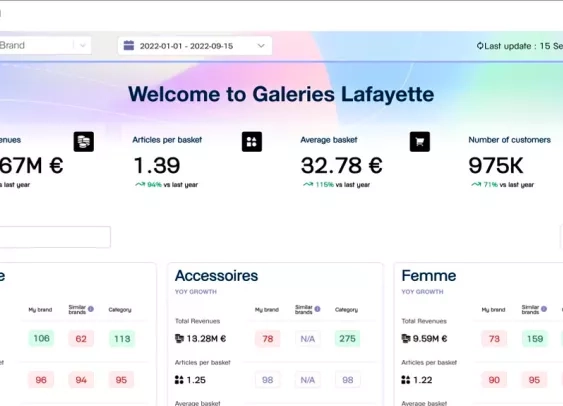Click the 32.78 € average basket value
The height and width of the screenshot is (406, 563).
(x=342, y=165)
